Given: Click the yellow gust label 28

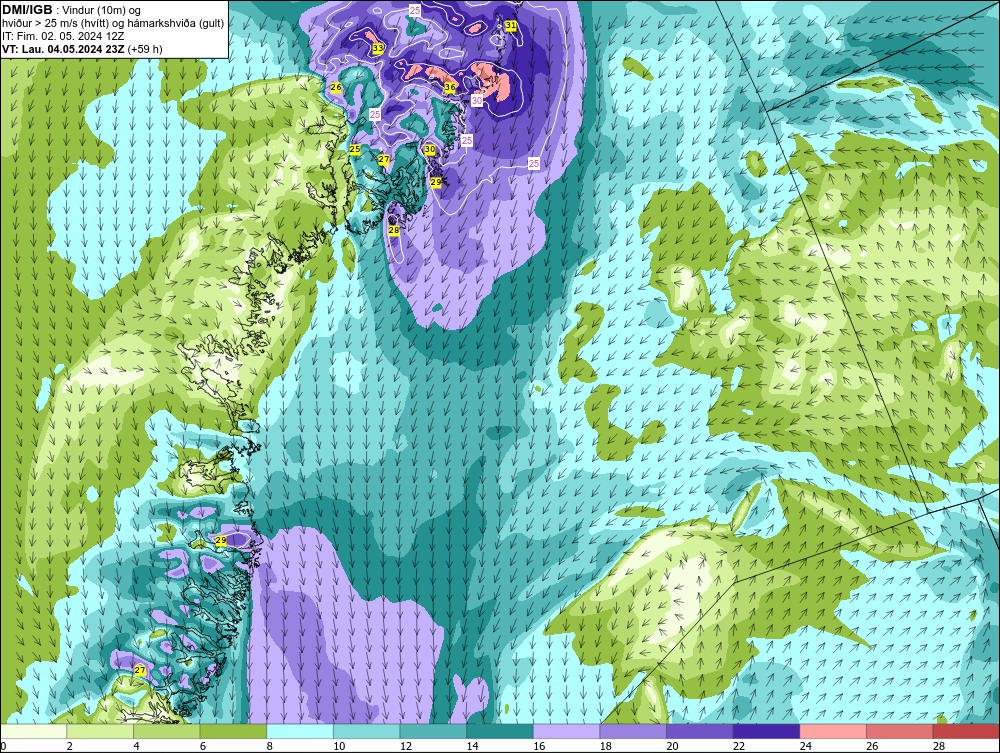Looking at the screenshot, I should coord(393,230).
